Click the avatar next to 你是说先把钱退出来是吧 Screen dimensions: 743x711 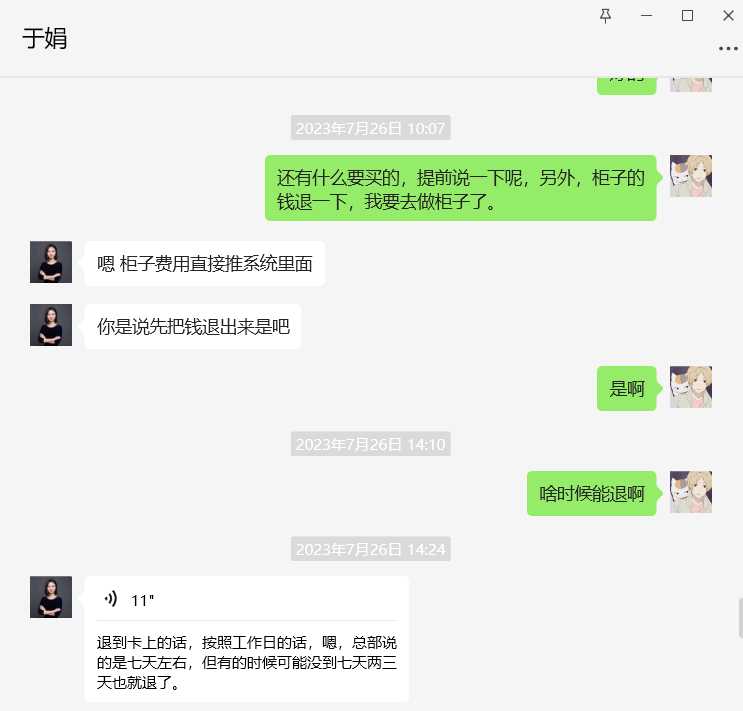[x=51, y=325]
